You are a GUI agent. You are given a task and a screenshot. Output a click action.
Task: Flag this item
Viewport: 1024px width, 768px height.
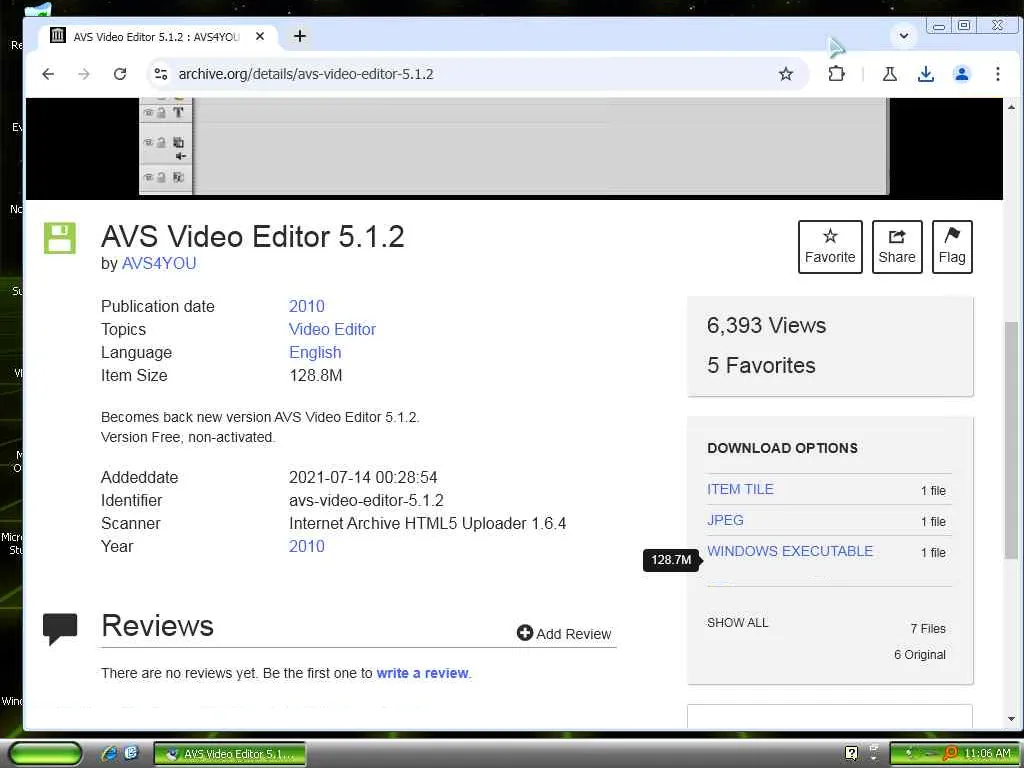point(952,247)
